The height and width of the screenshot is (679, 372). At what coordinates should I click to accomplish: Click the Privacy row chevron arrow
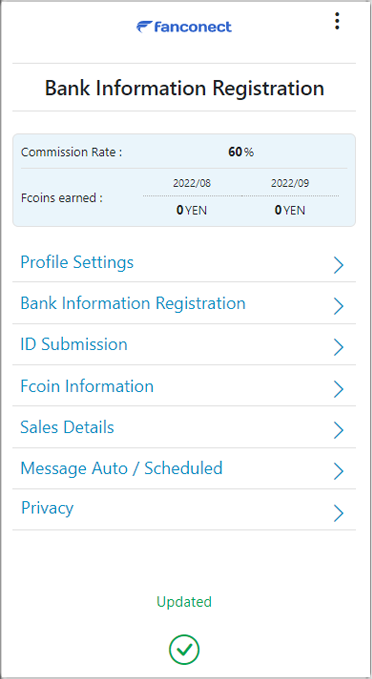coord(339,512)
